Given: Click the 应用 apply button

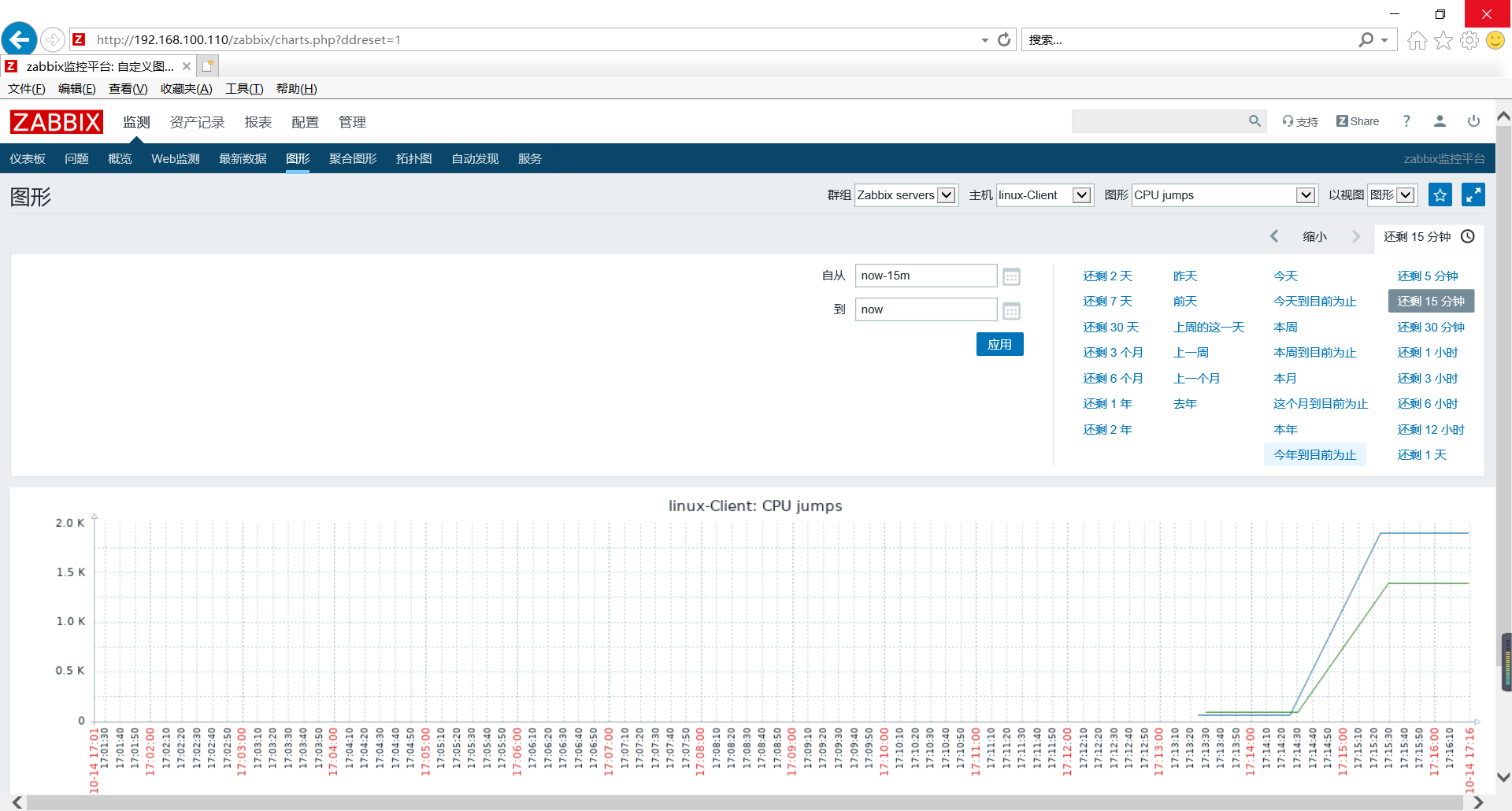Looking at the screenshot, I should coord(1000,344).
